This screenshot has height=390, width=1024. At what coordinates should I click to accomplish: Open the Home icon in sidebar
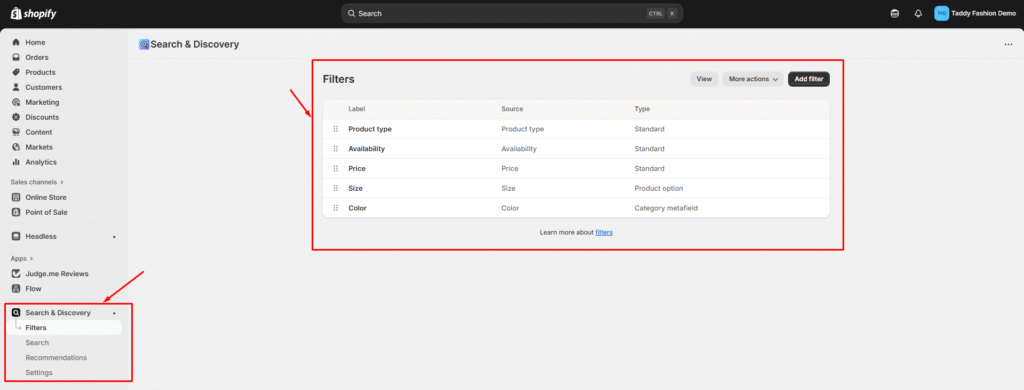(x=16, y=42)
